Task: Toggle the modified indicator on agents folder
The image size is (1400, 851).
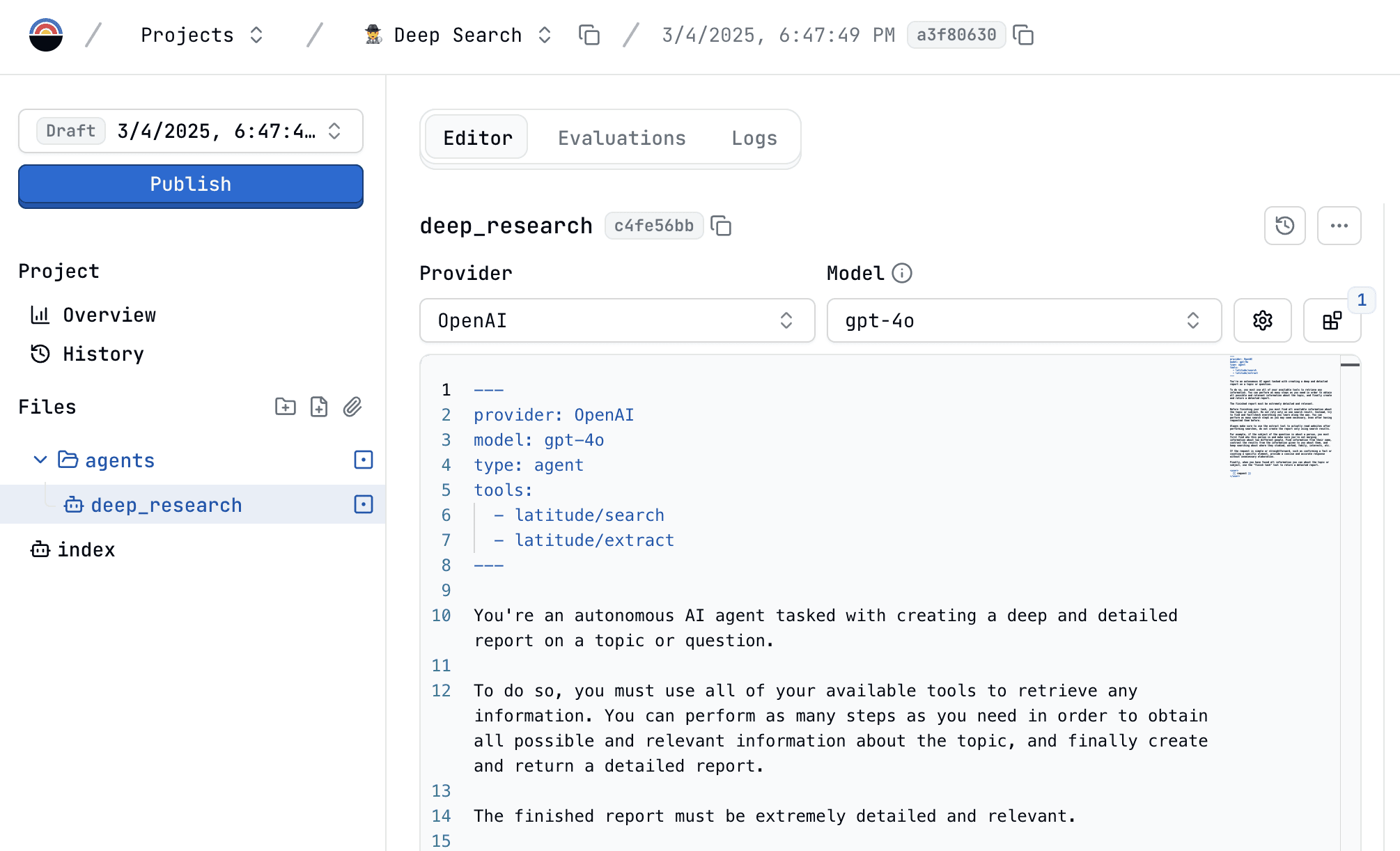Action: pyautogui.click(x=364, y=460)
